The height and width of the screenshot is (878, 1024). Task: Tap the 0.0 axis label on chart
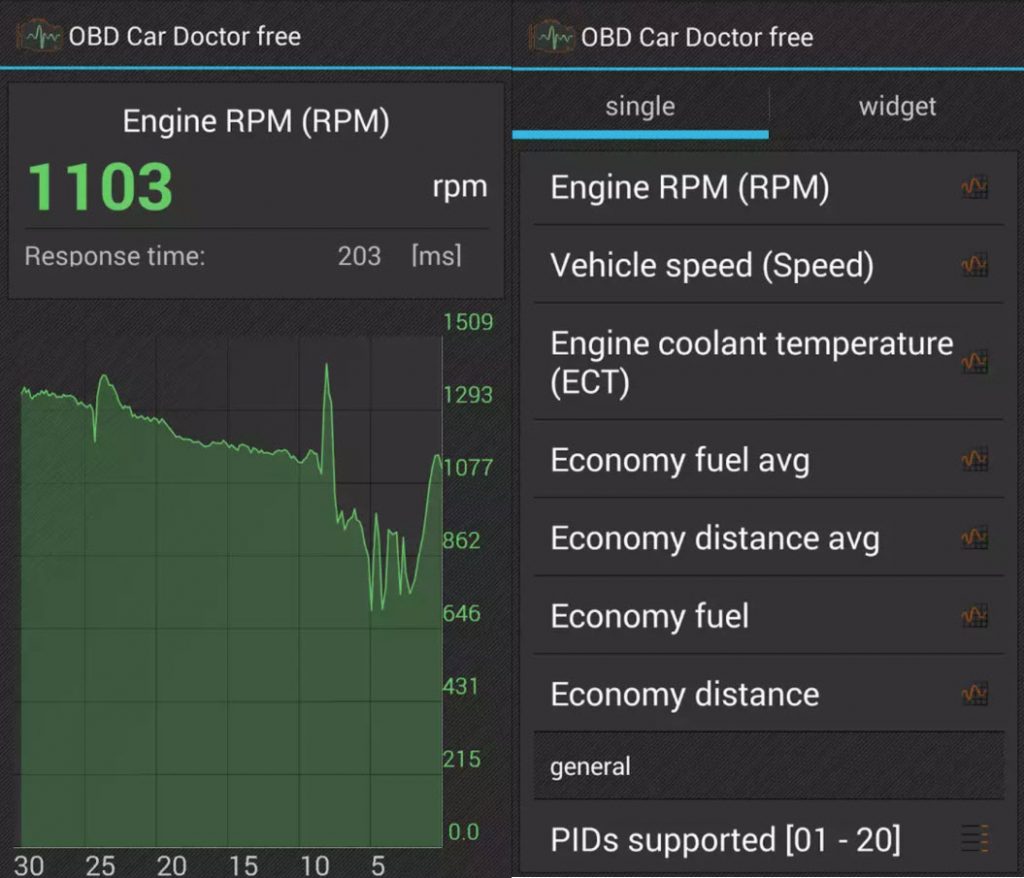click(x=464, y=832)
